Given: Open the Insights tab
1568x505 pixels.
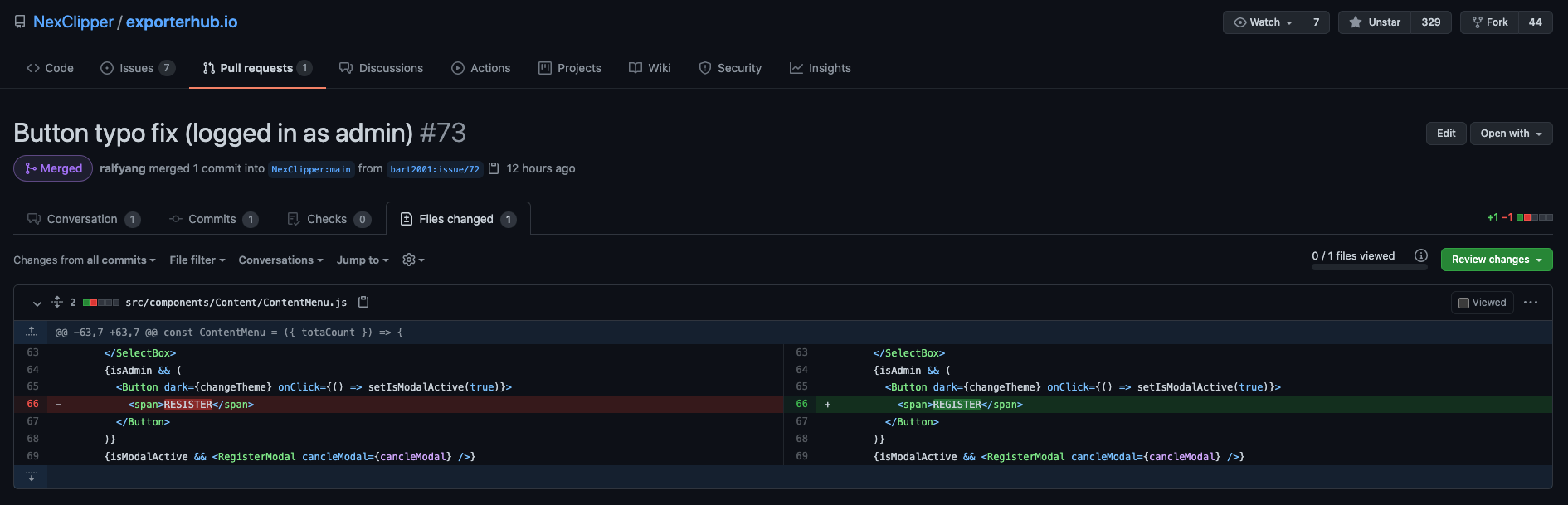Looking at the screenshot, I should click(820, 68).
